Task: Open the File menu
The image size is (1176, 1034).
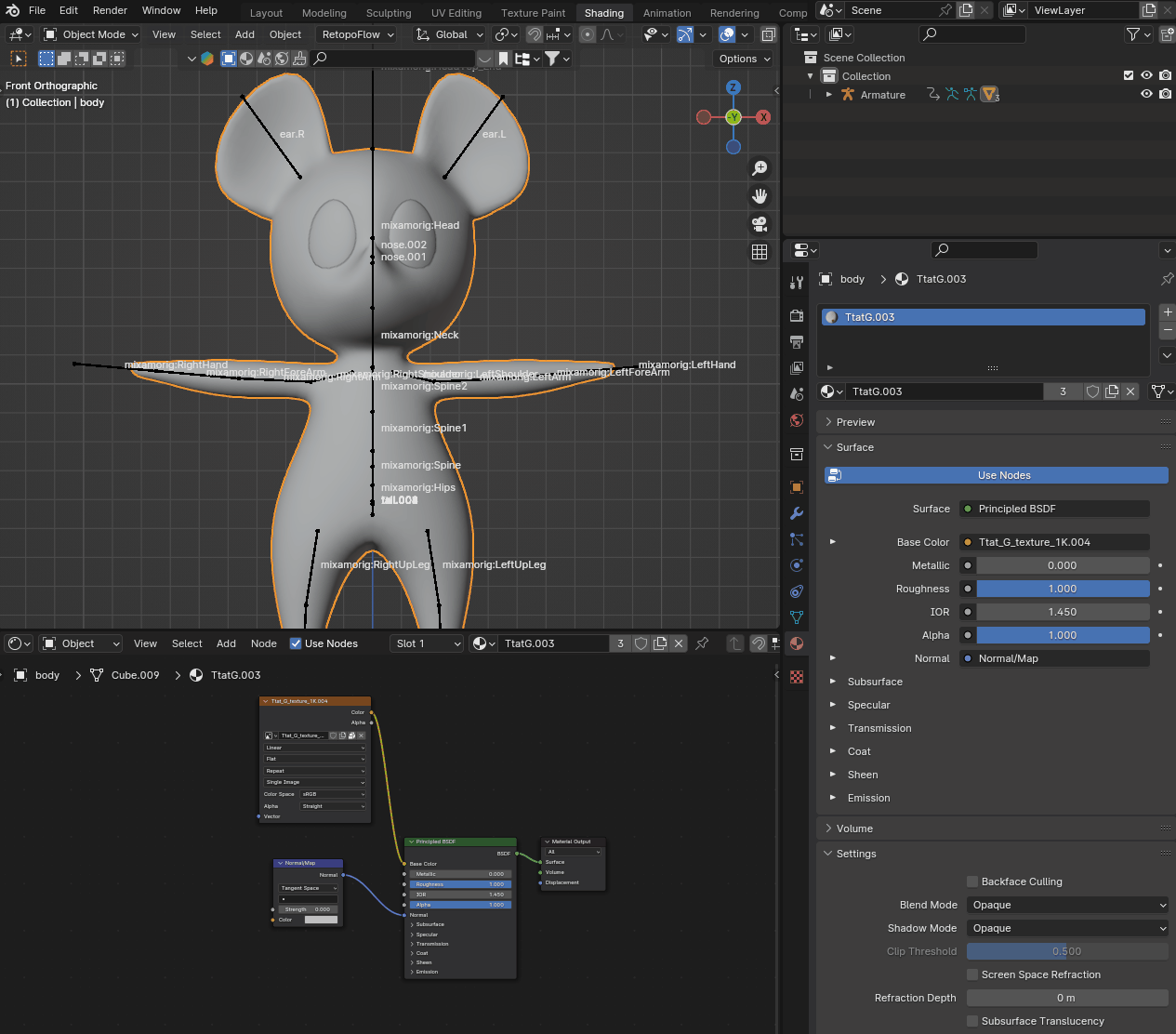Action: point(37,10)
